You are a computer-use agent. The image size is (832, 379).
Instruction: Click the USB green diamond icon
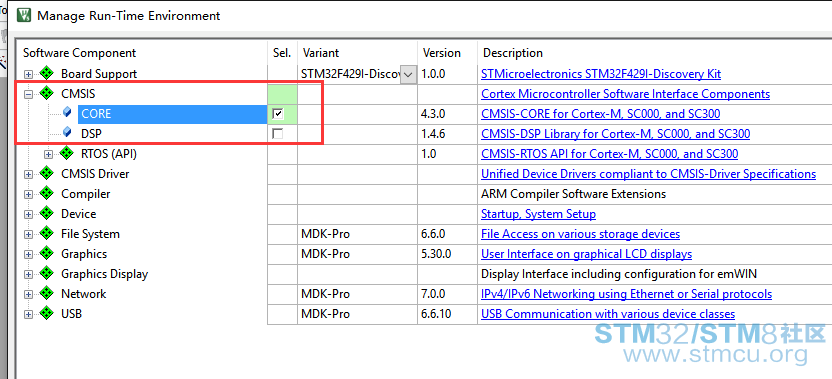(x=47, y=314)
